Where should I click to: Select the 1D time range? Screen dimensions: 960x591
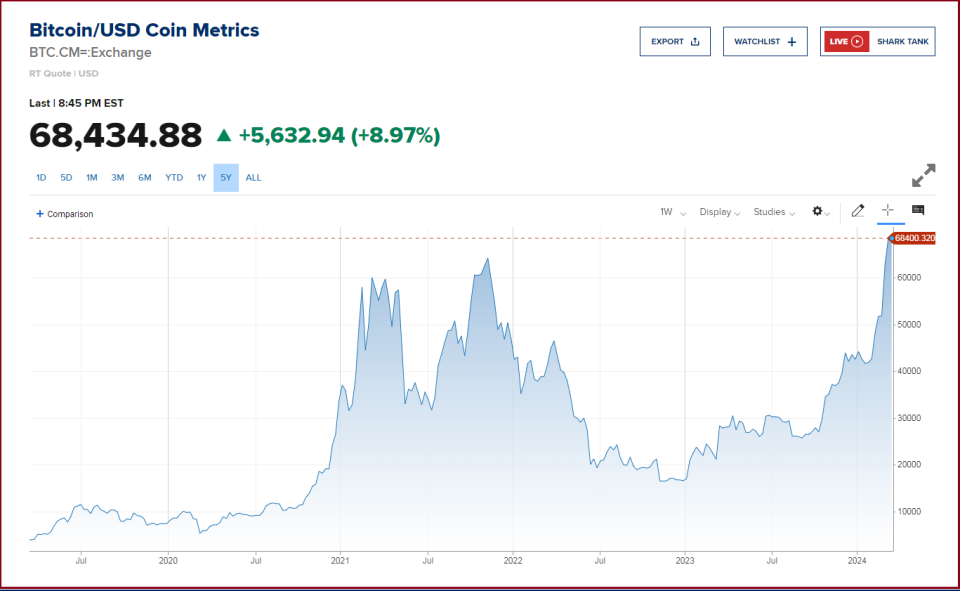[x=41, y=178]
